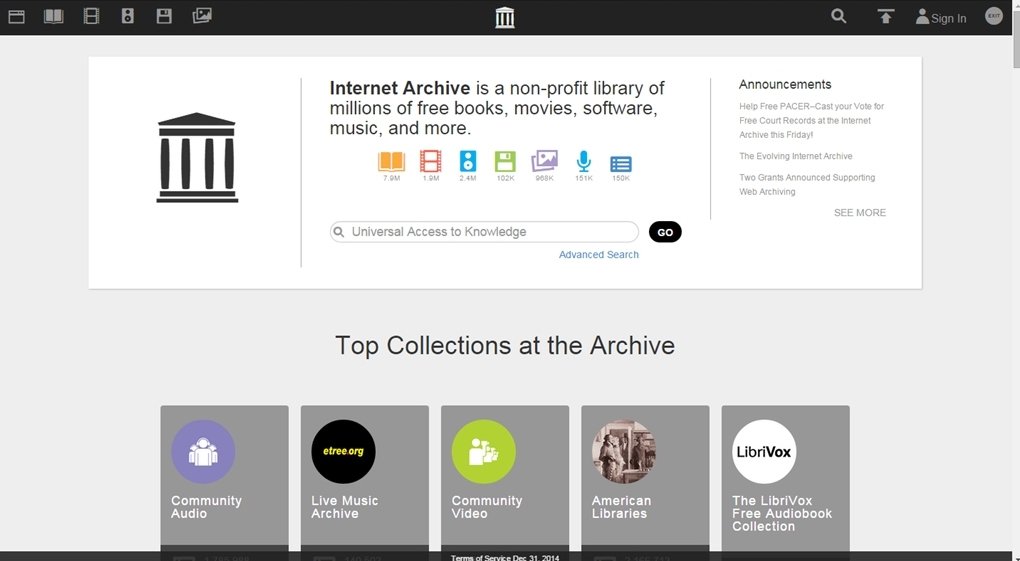Open Two Grants Announced Supporting Web Archiving
Image resolution: width=1020 pixels, height=561 pixels.
[x=807, y=184]
